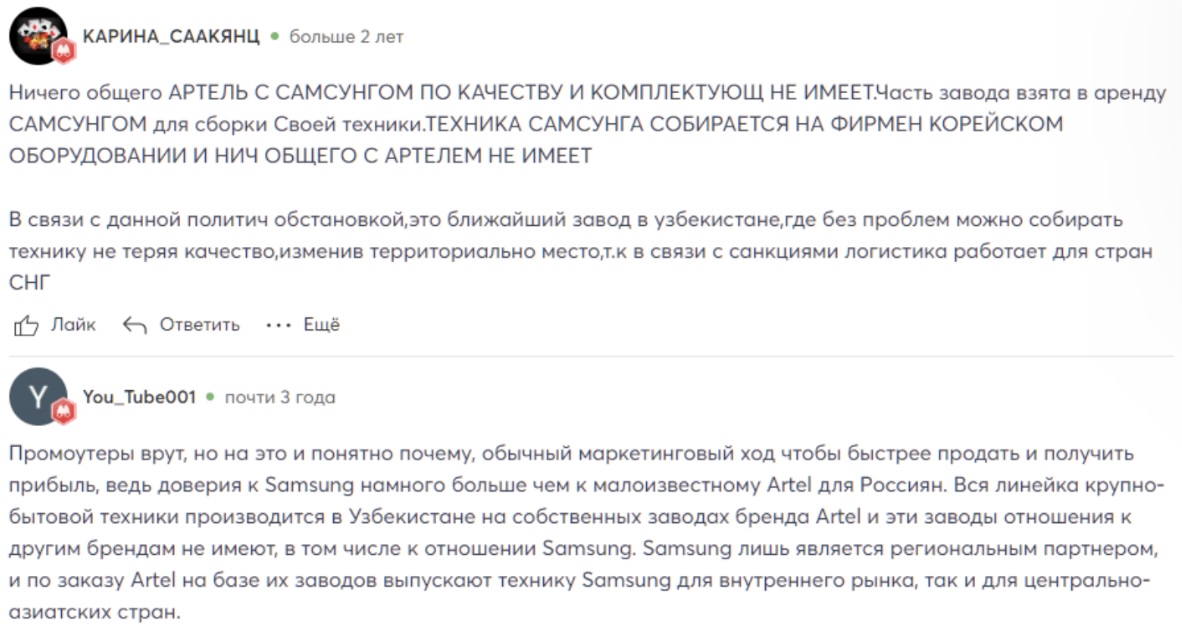The height and width of the screenshot is (642, 1182).
Task: Click the reply arrow icon
Action: point(134,325)
